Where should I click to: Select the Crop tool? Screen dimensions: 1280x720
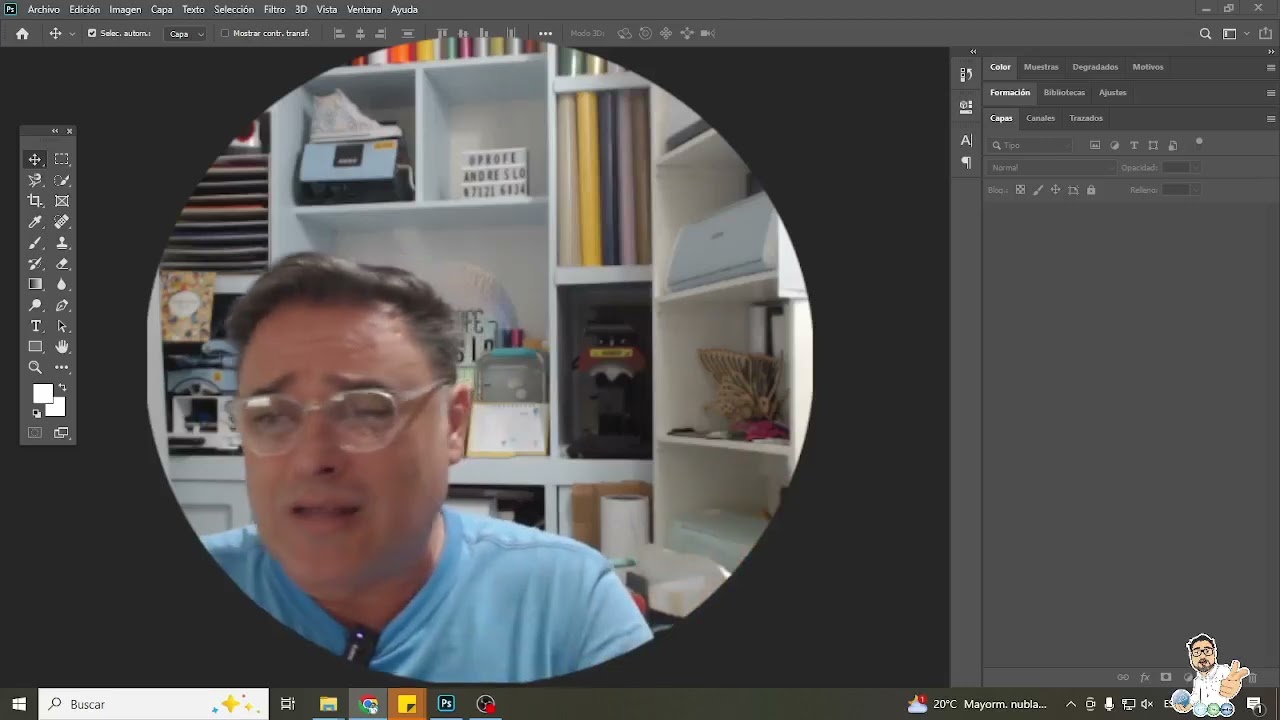pyautogui.click(x=35, y=201)
